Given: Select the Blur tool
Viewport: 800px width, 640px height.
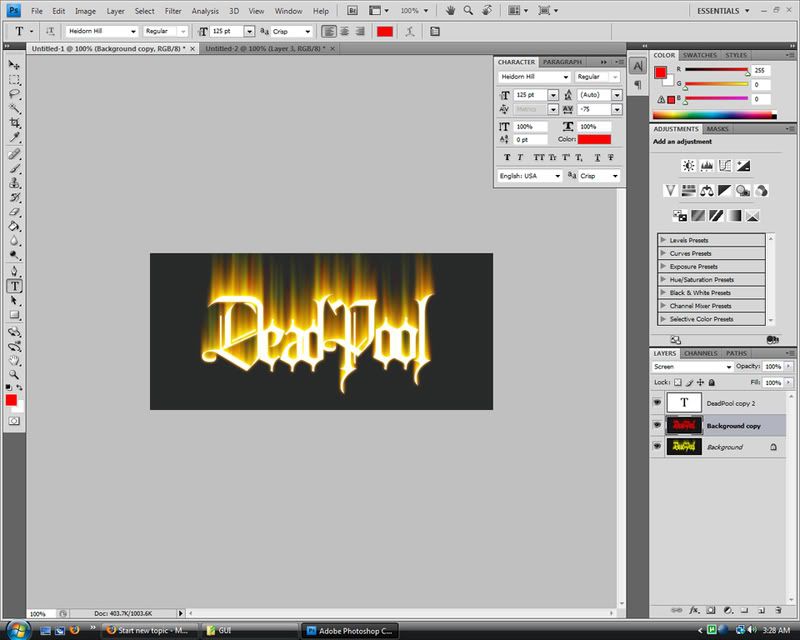Looking at the screenshot, I should pos(14,240).
